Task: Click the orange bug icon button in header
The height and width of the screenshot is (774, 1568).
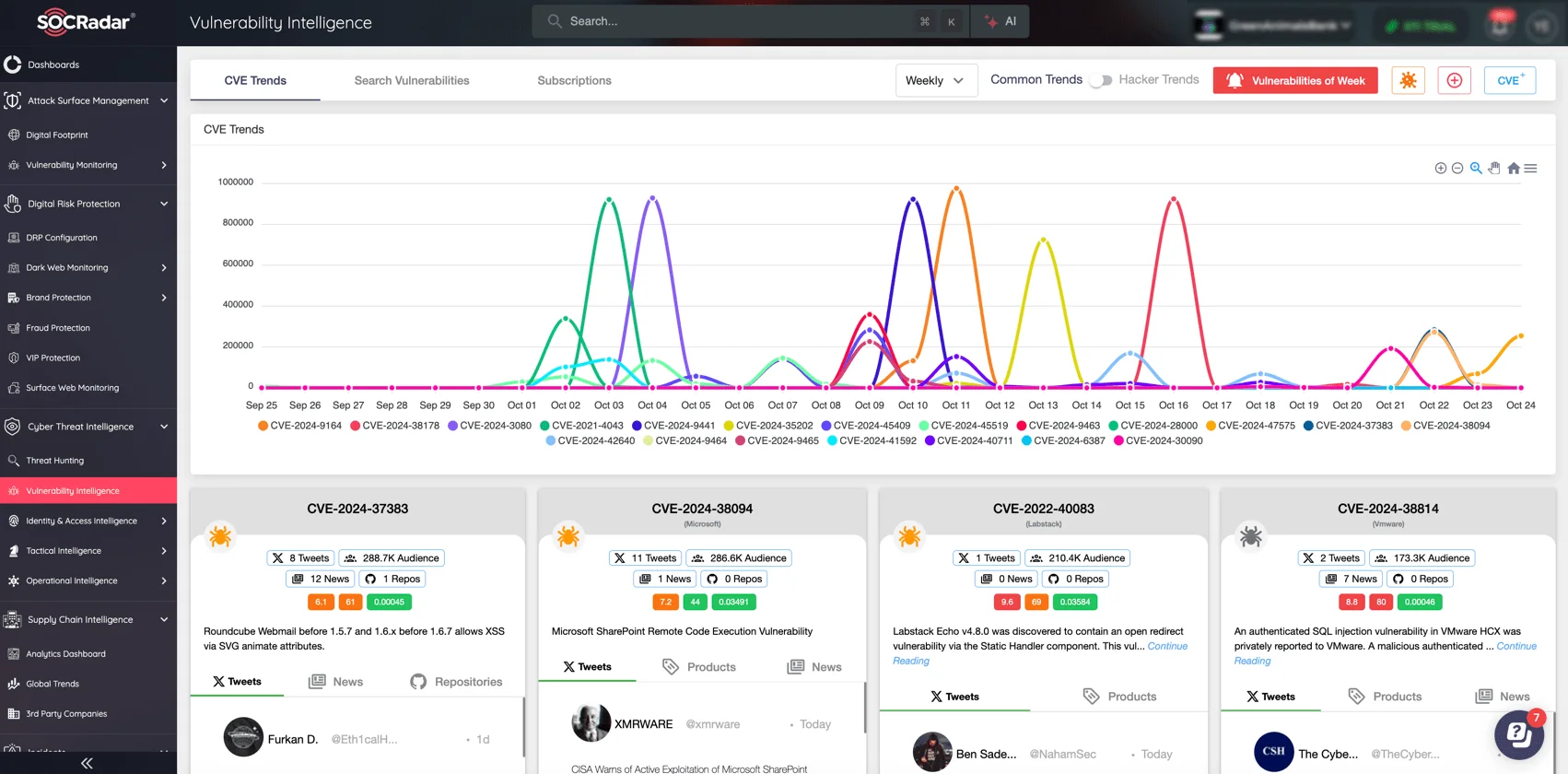Action: tap(1408, 80)
